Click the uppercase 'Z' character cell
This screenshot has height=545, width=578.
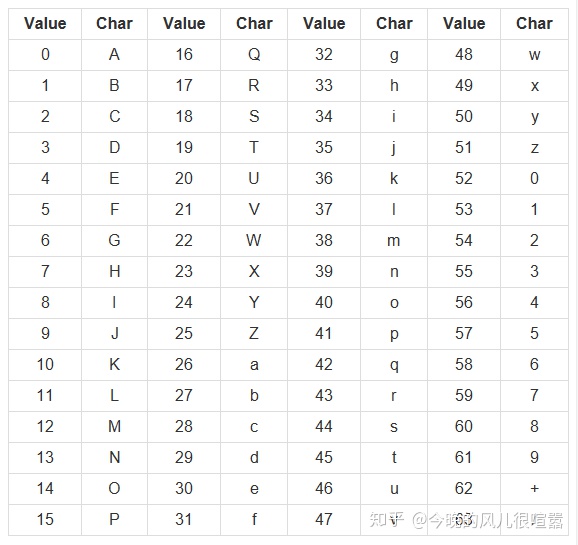254,334
